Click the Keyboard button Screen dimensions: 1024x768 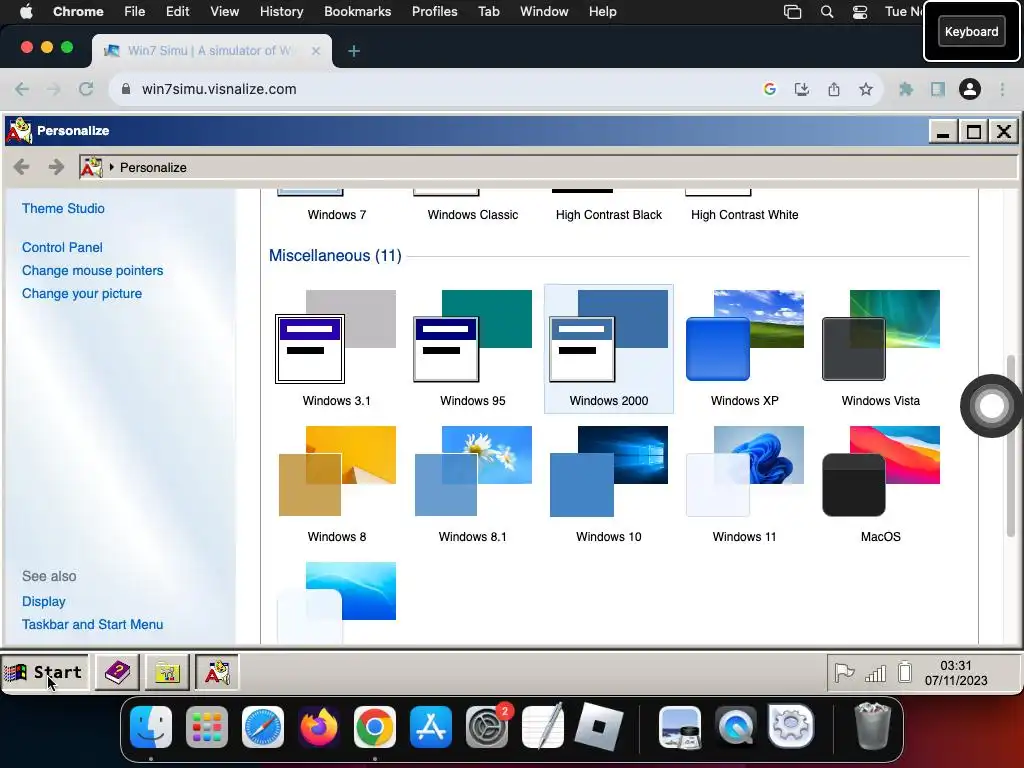(x=971, y=31)
